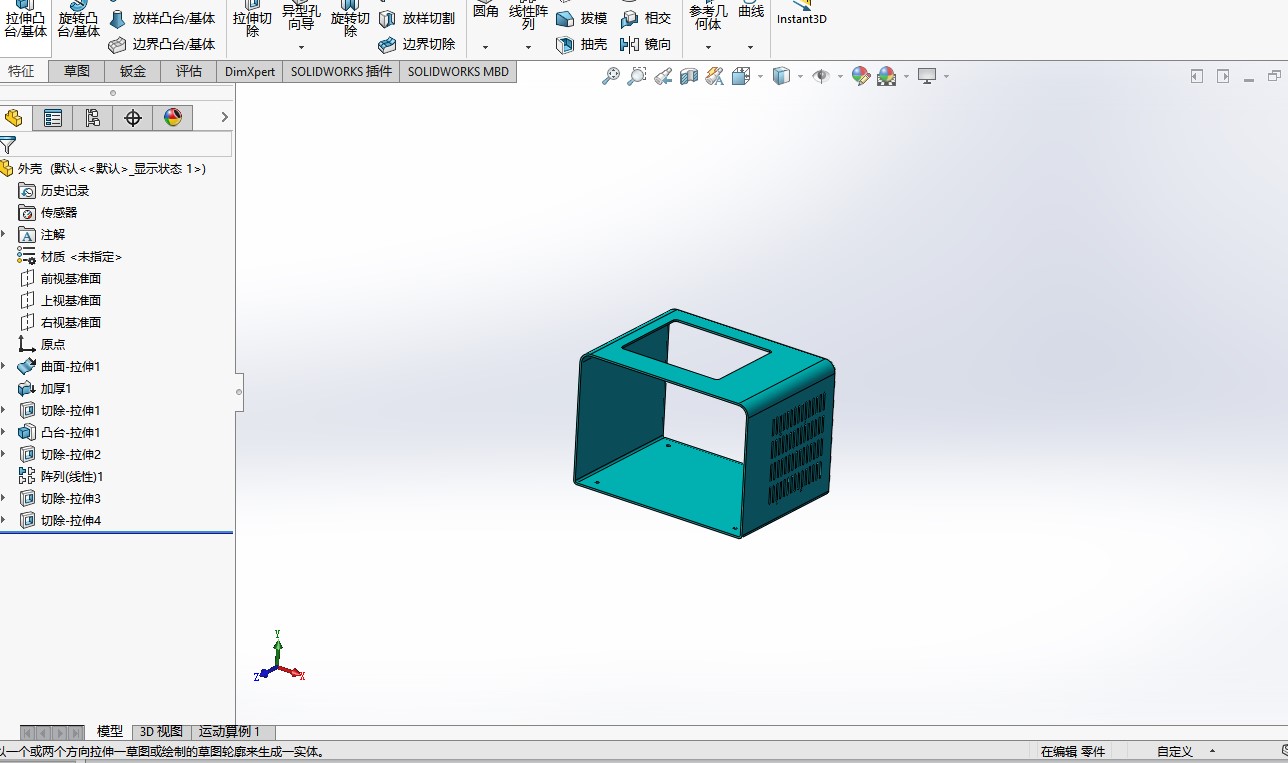Click Apply Scene icon in view toolbar
Viewport: 1288px width, 763px height.
pos(886,76)
